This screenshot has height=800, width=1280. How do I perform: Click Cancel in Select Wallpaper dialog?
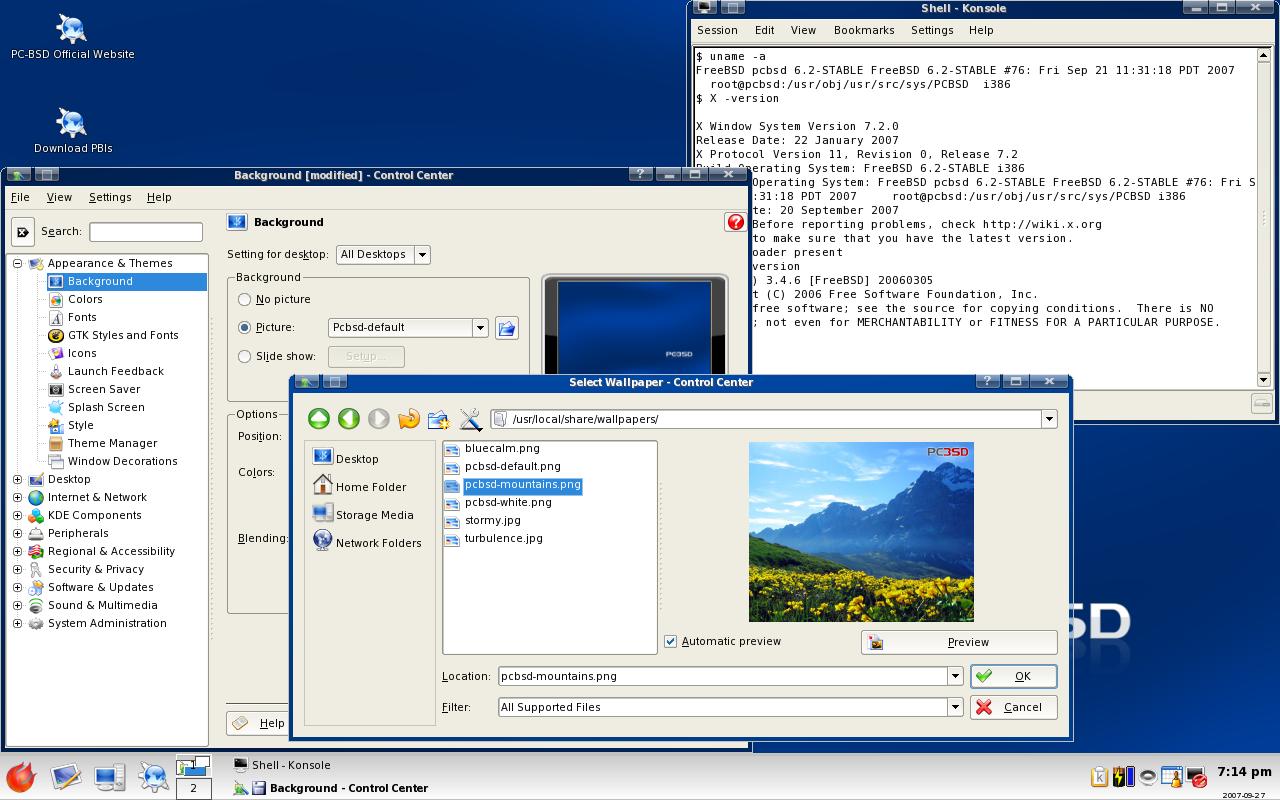pos(1013,708)
